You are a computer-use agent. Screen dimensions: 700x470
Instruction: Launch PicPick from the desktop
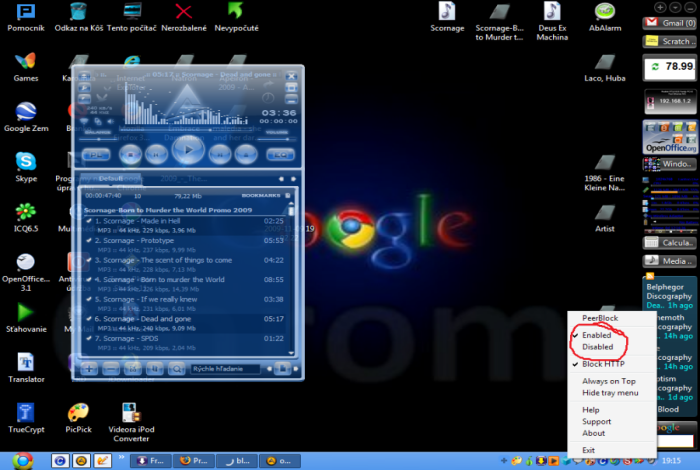[x=79, y=418]
